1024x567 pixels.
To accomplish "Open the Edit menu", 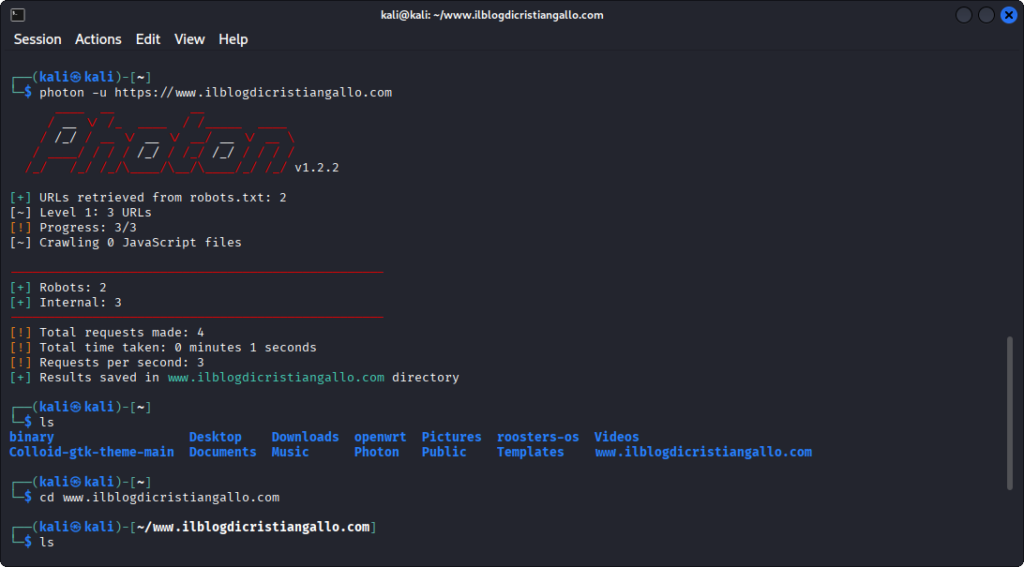I will click(x=148, y=39).
